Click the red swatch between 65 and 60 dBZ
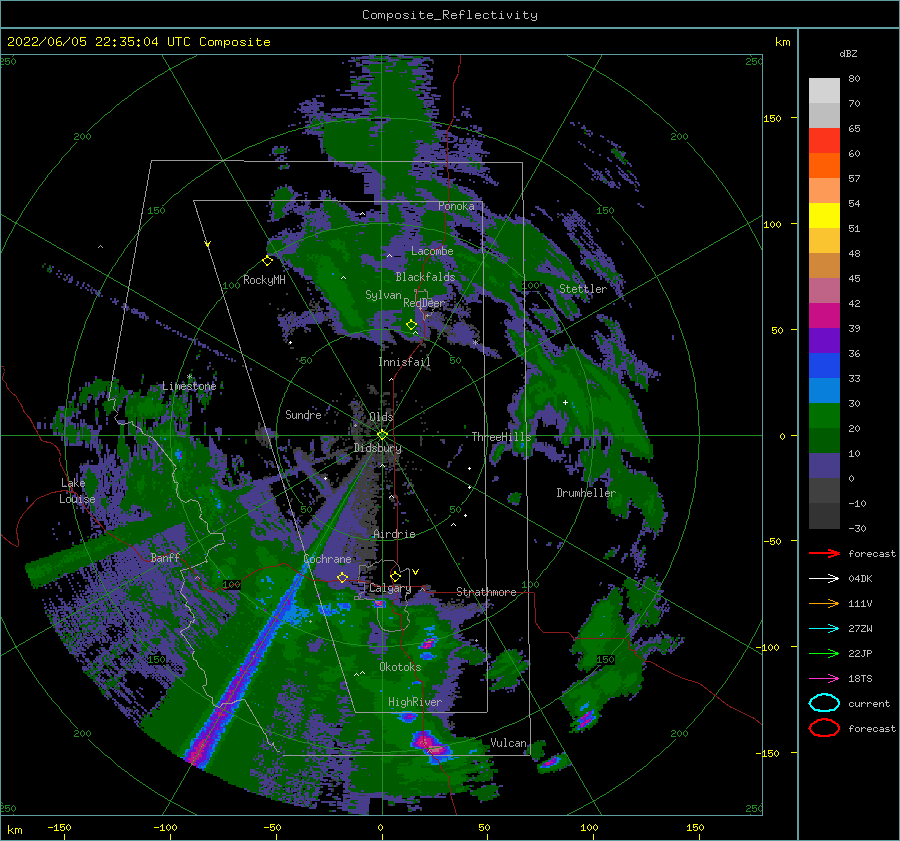This screenshot has height=841, width=900. coord(824,141)
